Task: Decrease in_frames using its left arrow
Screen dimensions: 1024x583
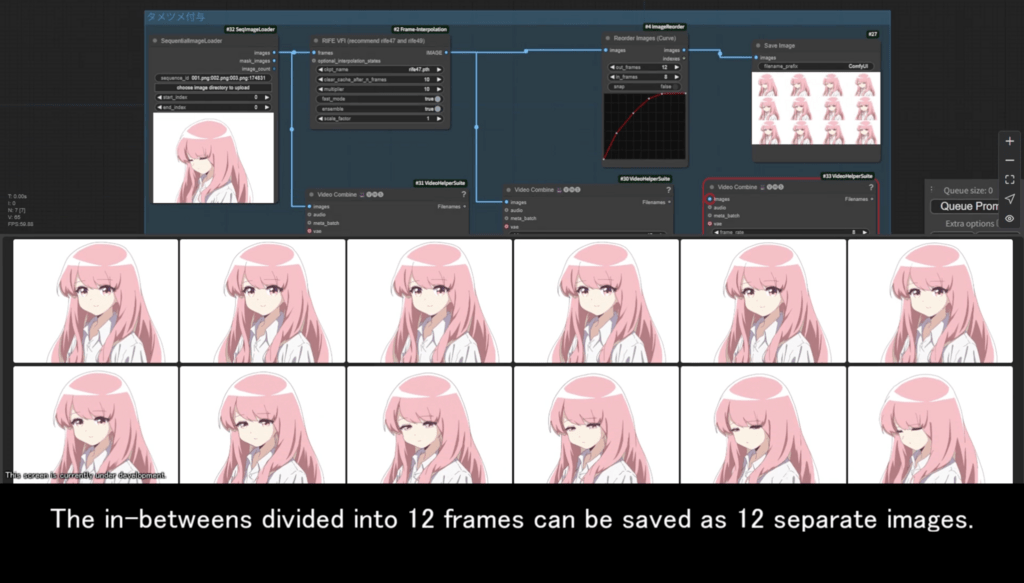Action: (613, 77)
